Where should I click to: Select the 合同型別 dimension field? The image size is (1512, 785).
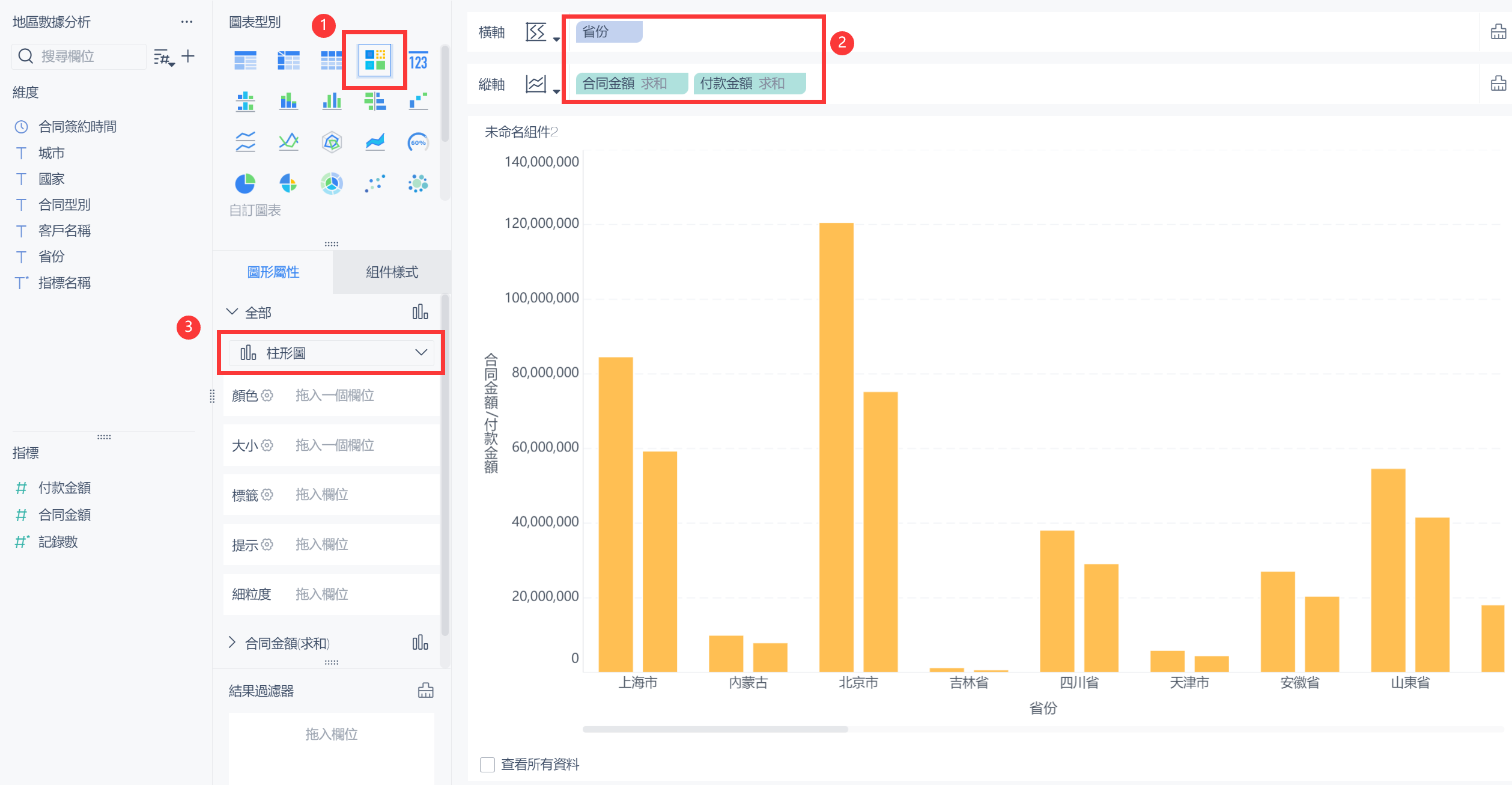(64, 205)
